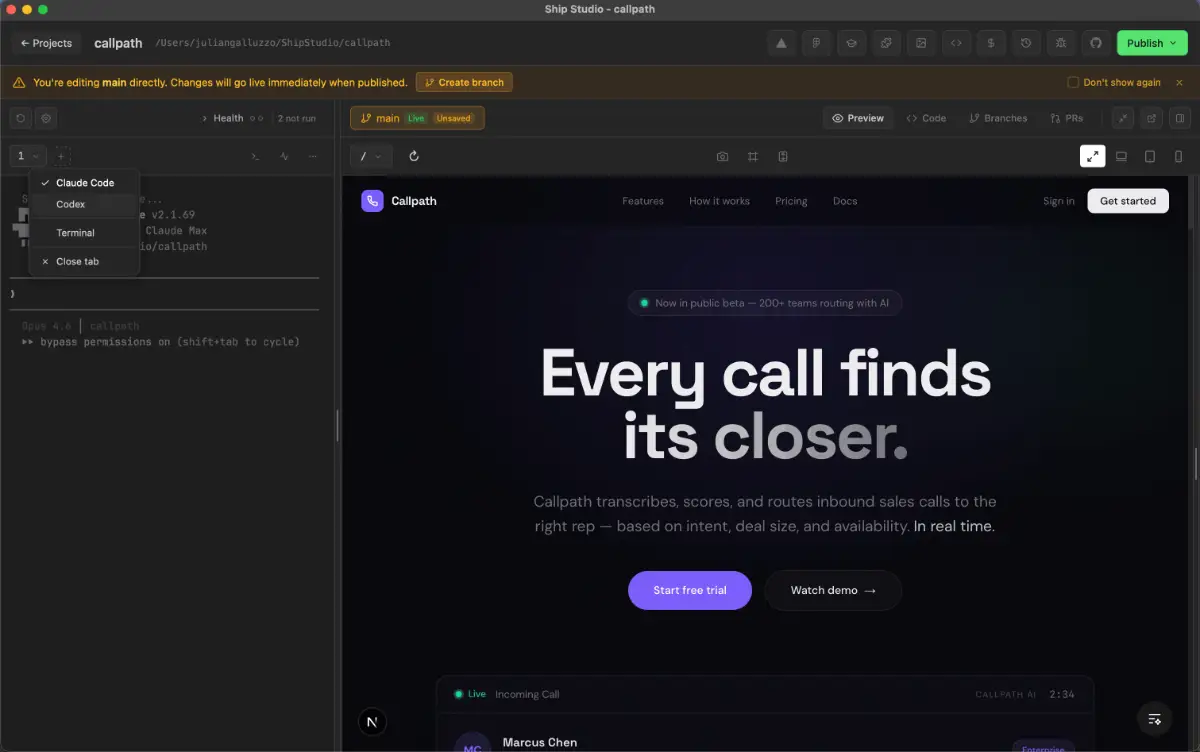Viewport: 1200px width, 752px height.
Task: Select the tablet viewport icon
Action: tap(1150, 156)
